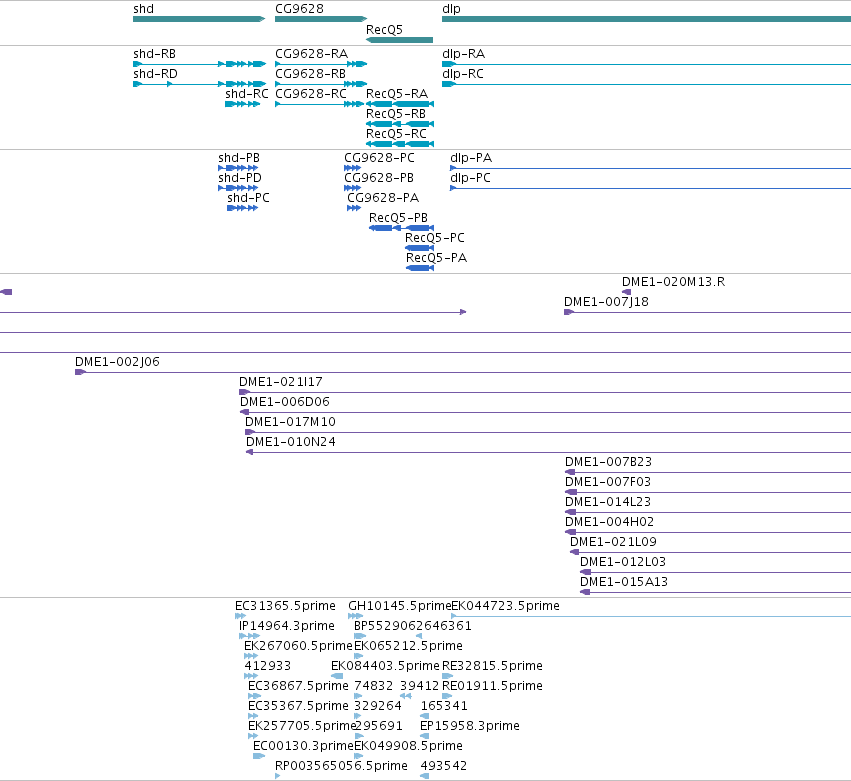Open protein CG9628-PC label

379,158
